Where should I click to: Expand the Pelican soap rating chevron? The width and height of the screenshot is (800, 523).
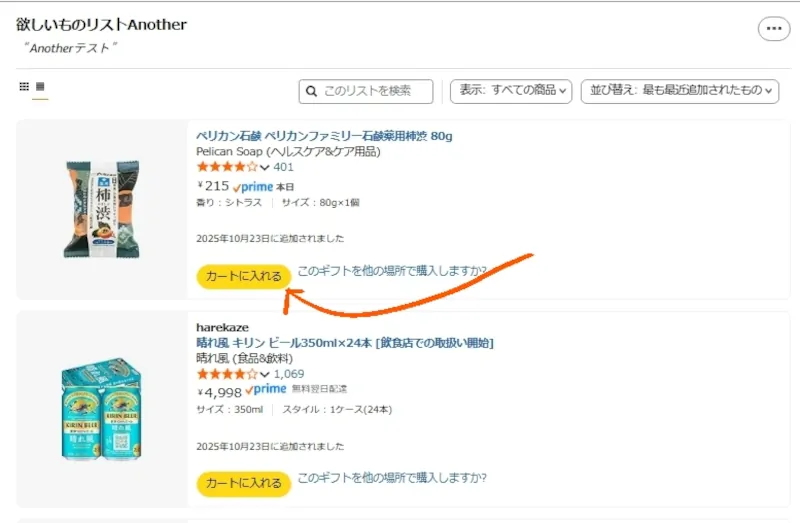(265, 168)
